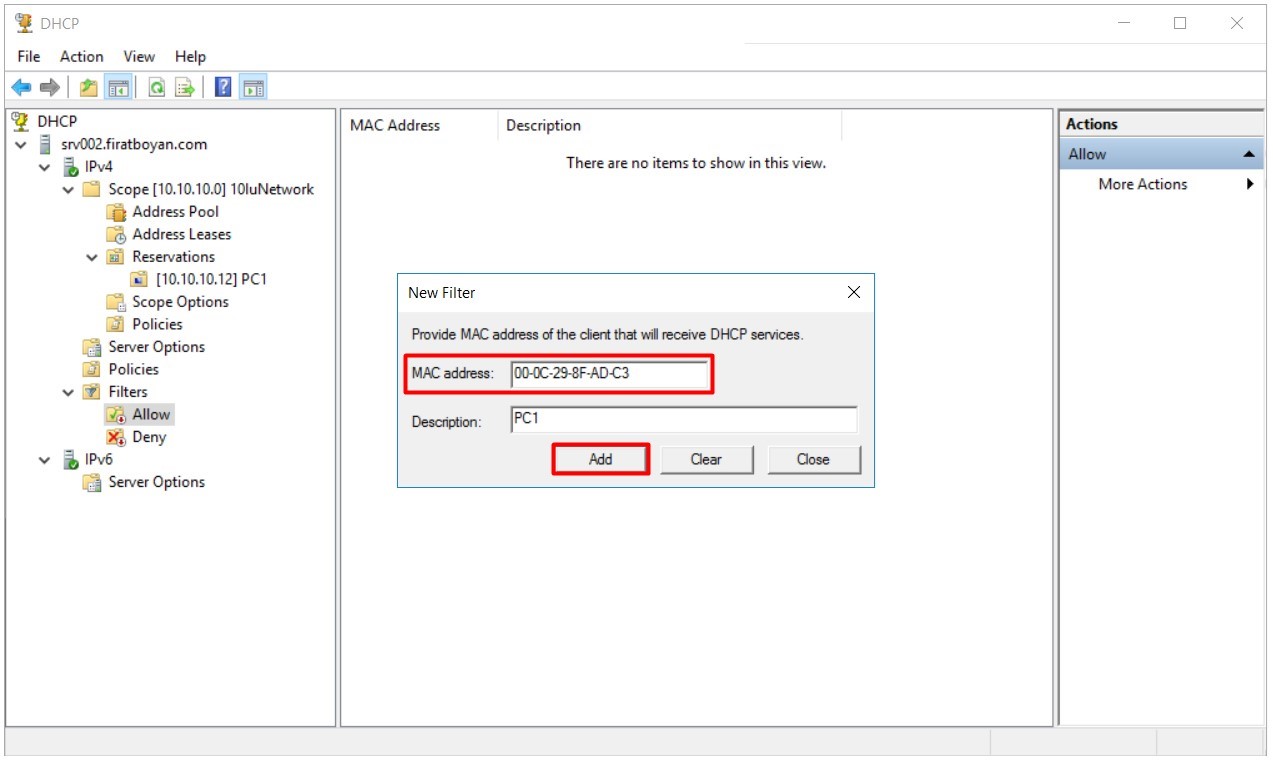Click the Up One Level folder icon
Screen dimensions: 1273x762
89,88
